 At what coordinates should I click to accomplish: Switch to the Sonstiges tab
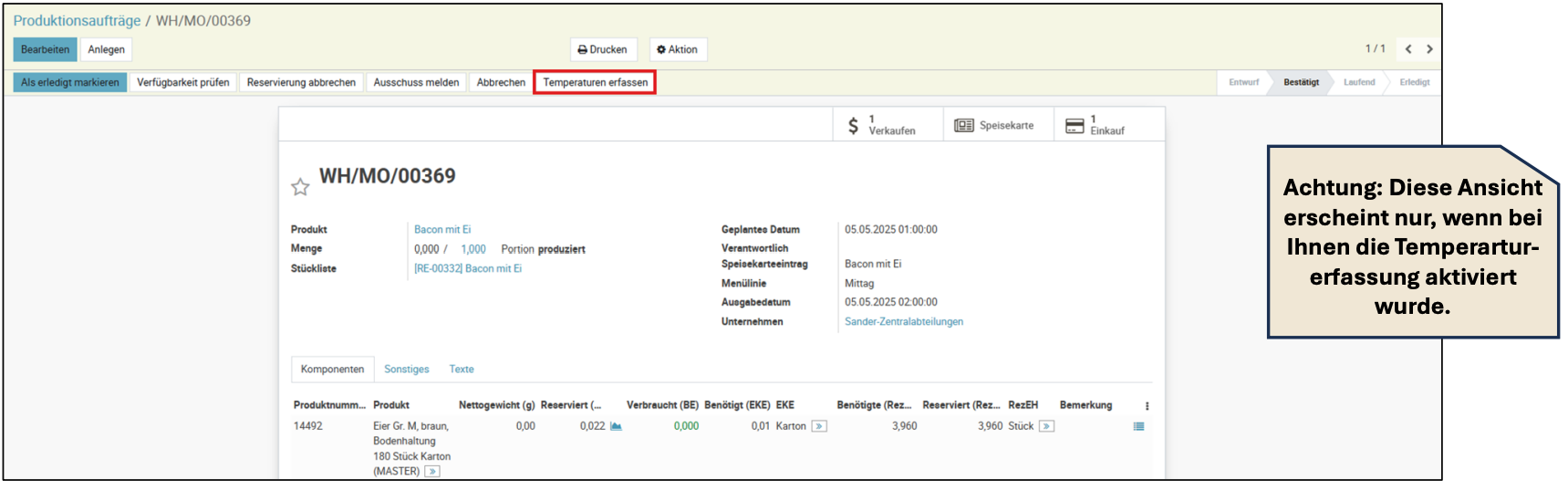[x=406, y=370]
